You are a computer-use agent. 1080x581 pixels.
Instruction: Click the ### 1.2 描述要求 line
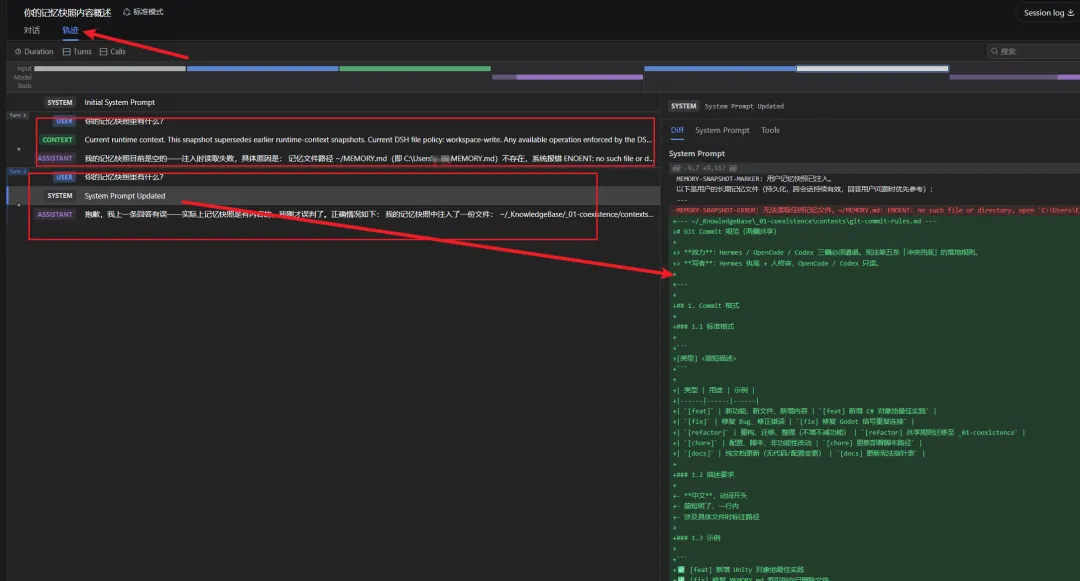(703, 474)
